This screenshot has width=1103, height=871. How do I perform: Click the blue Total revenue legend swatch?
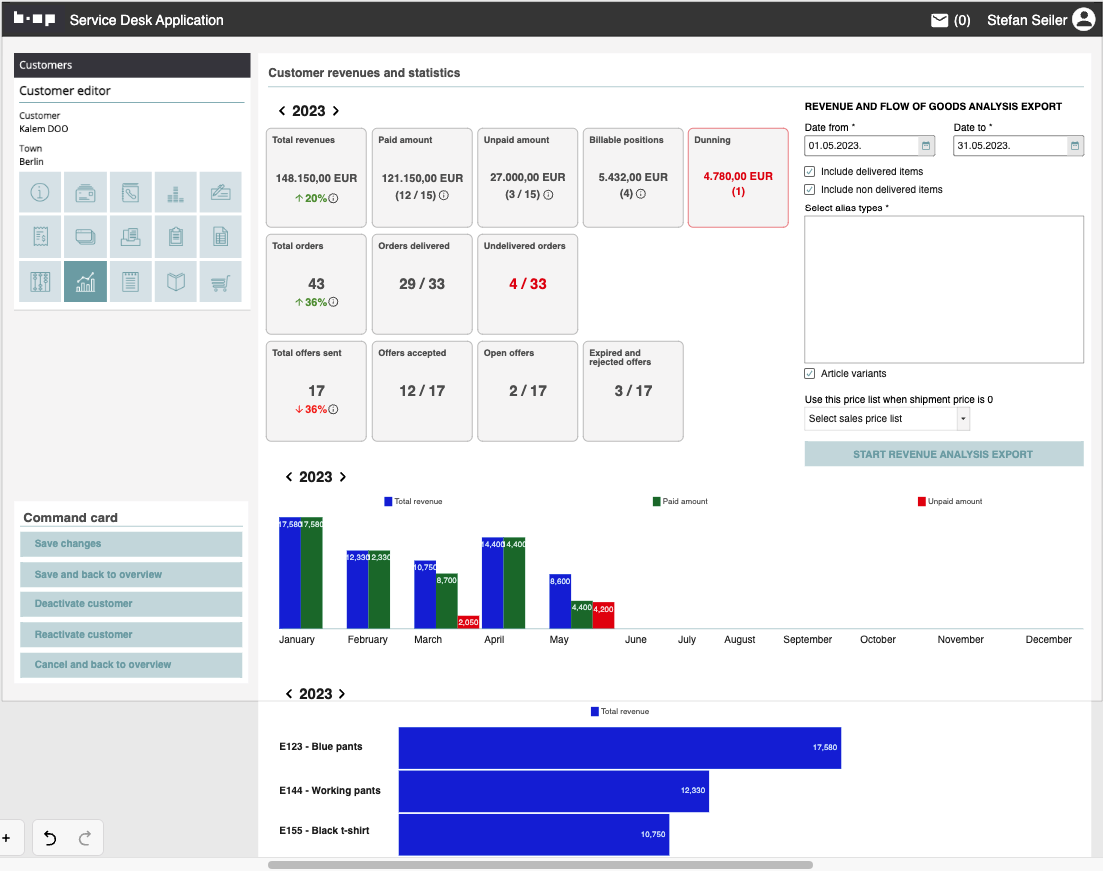tap(388, 502)
